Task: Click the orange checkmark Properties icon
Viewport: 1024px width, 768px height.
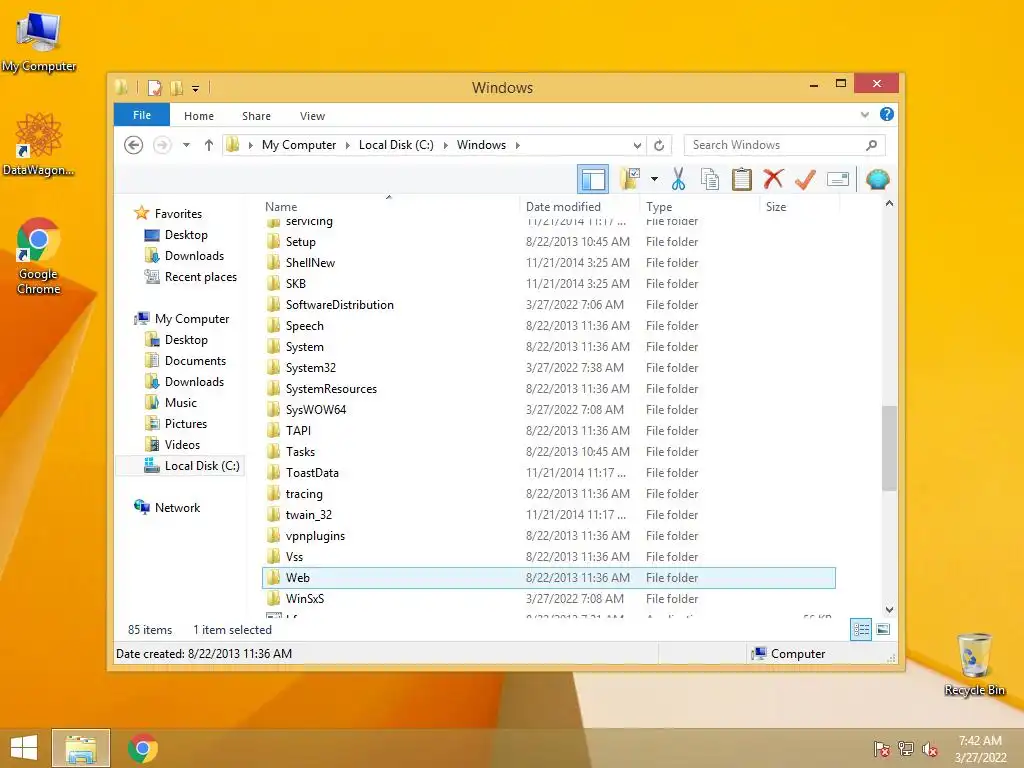Action: tap(805, 179)
